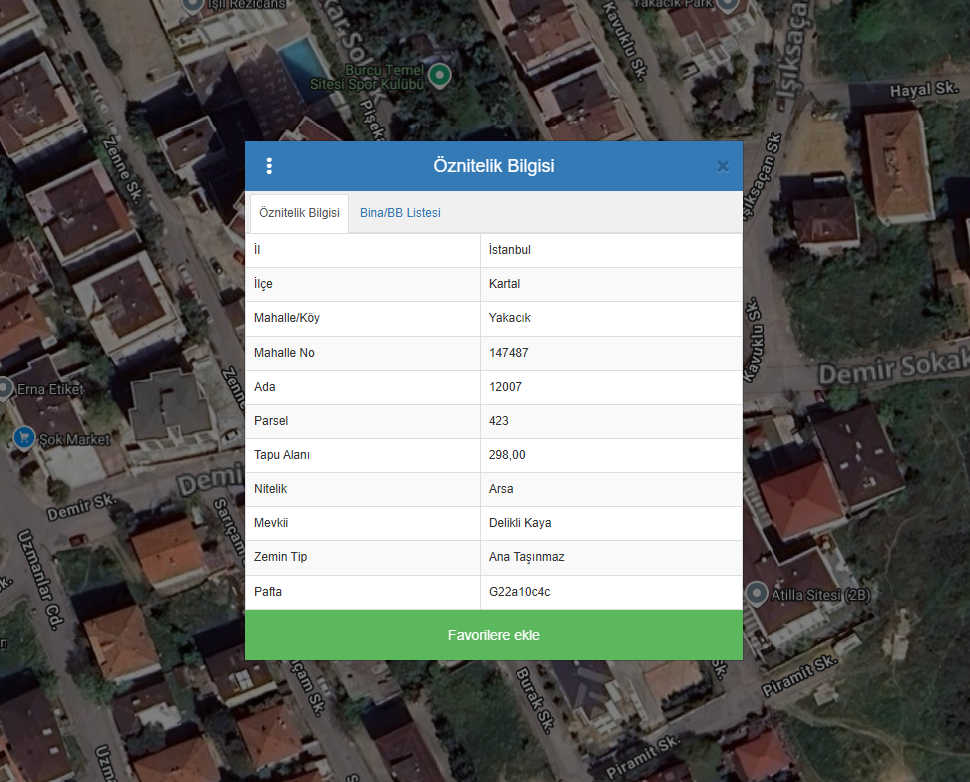Open the three-dot menu in dialog header
This screenshot has width=970, height=782.
click(269, 166)
